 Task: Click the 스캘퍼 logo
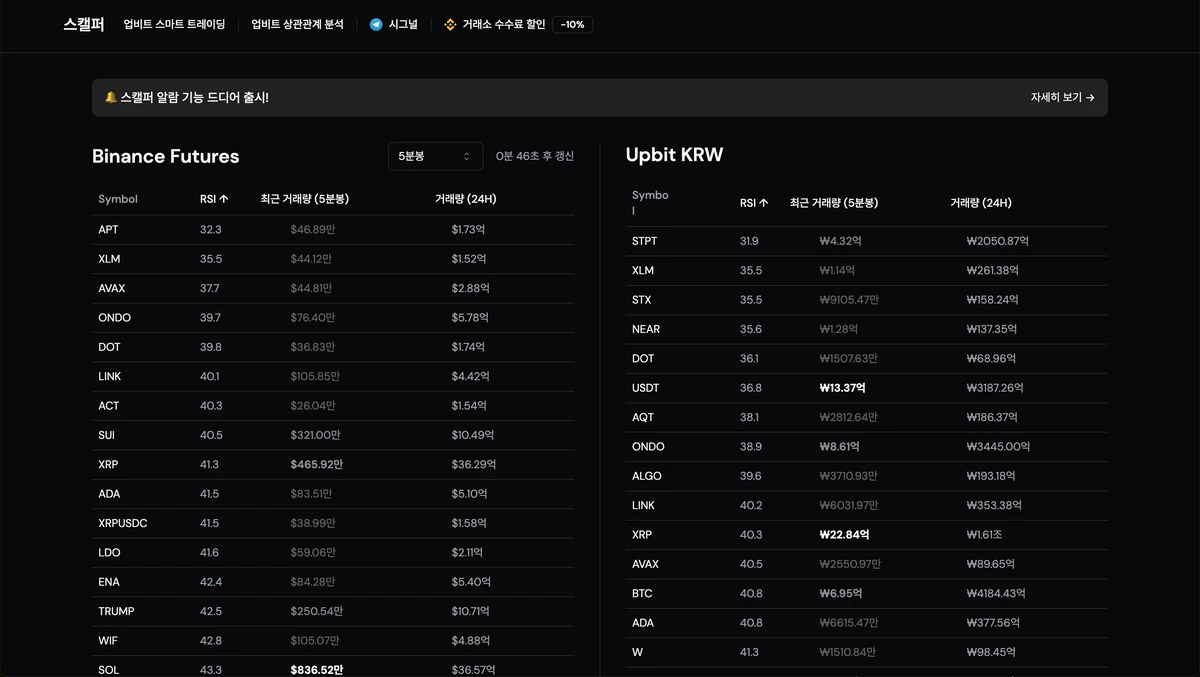click(84, 24)
